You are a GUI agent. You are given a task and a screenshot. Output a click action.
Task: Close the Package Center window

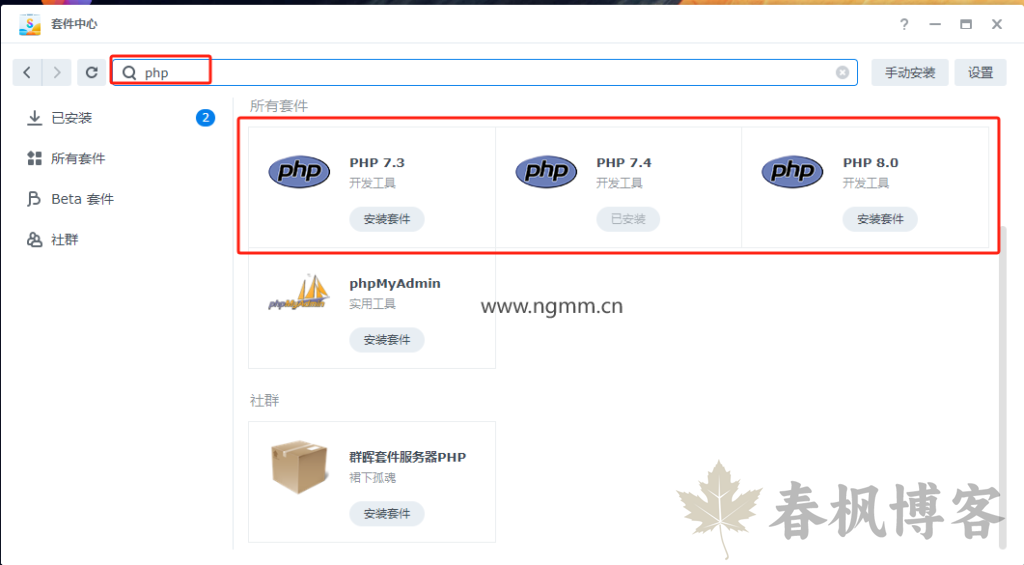pos(997,24)
